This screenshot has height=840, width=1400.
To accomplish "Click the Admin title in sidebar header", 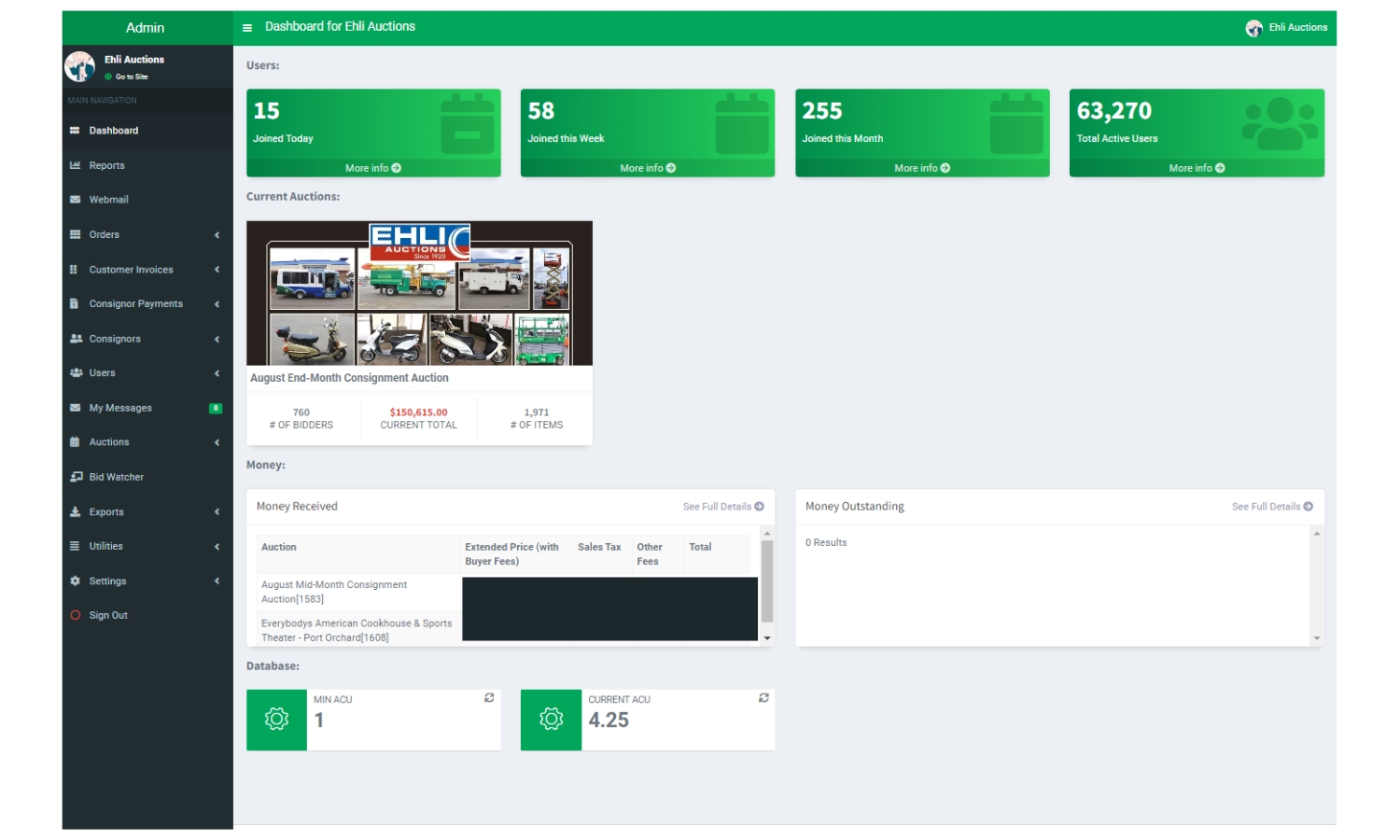I will [x=146, y=28].
